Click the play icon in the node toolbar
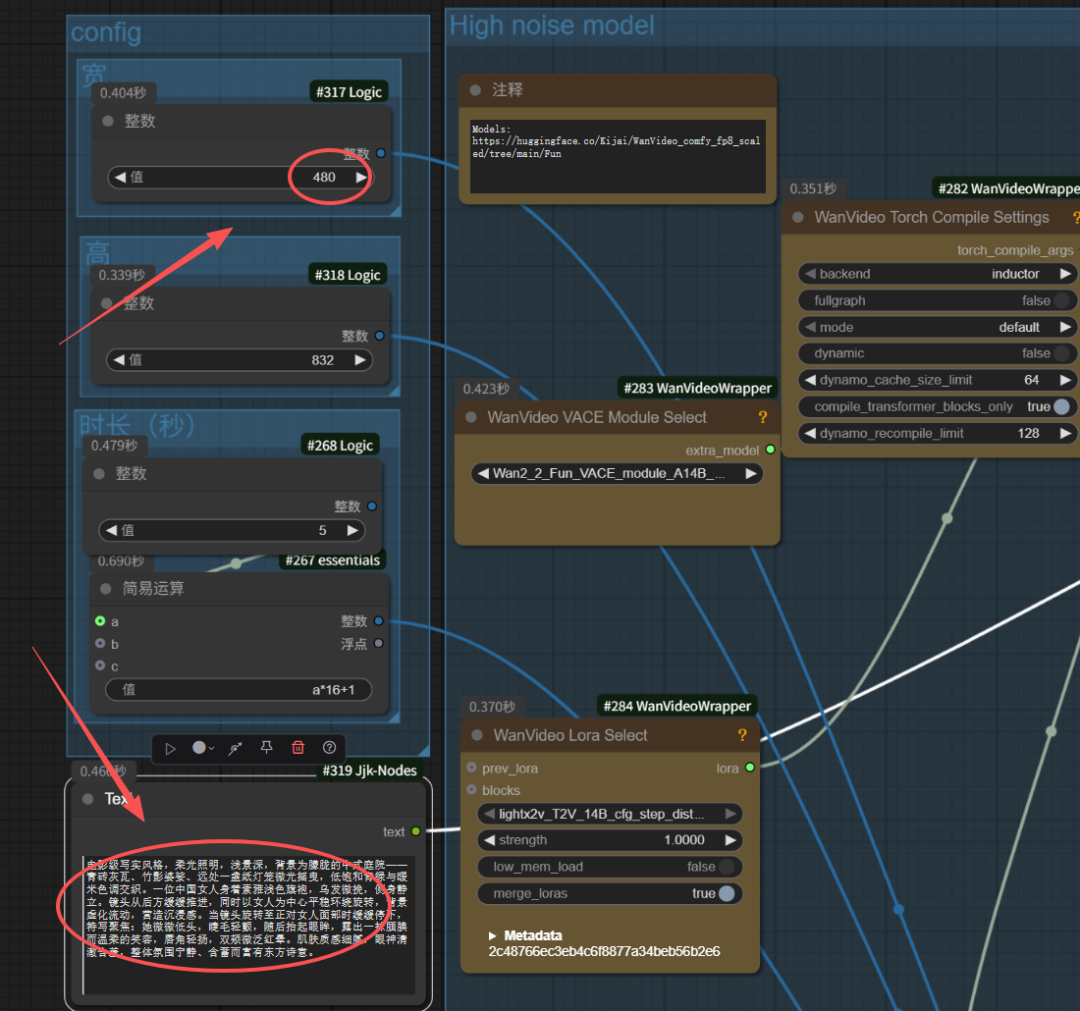Screen dimensions: 1080x1011 point(170,749)
